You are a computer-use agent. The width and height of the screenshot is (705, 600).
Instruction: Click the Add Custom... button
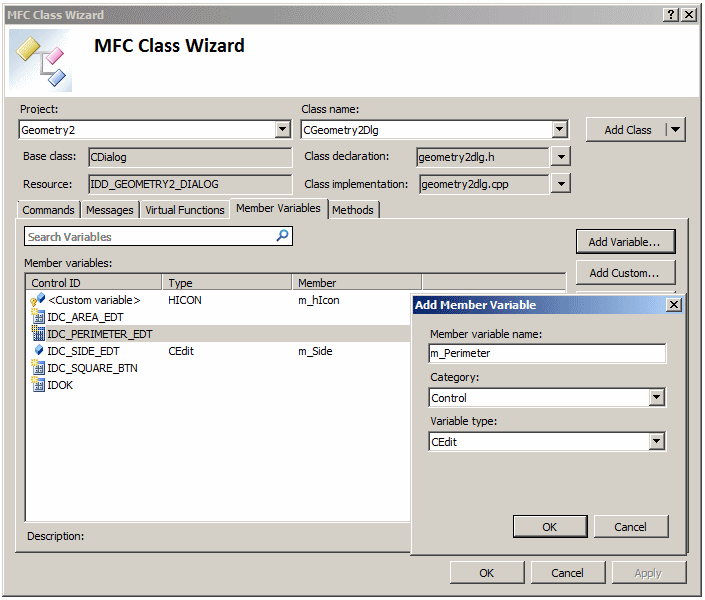pyautogui.click(x=625, y=273)
